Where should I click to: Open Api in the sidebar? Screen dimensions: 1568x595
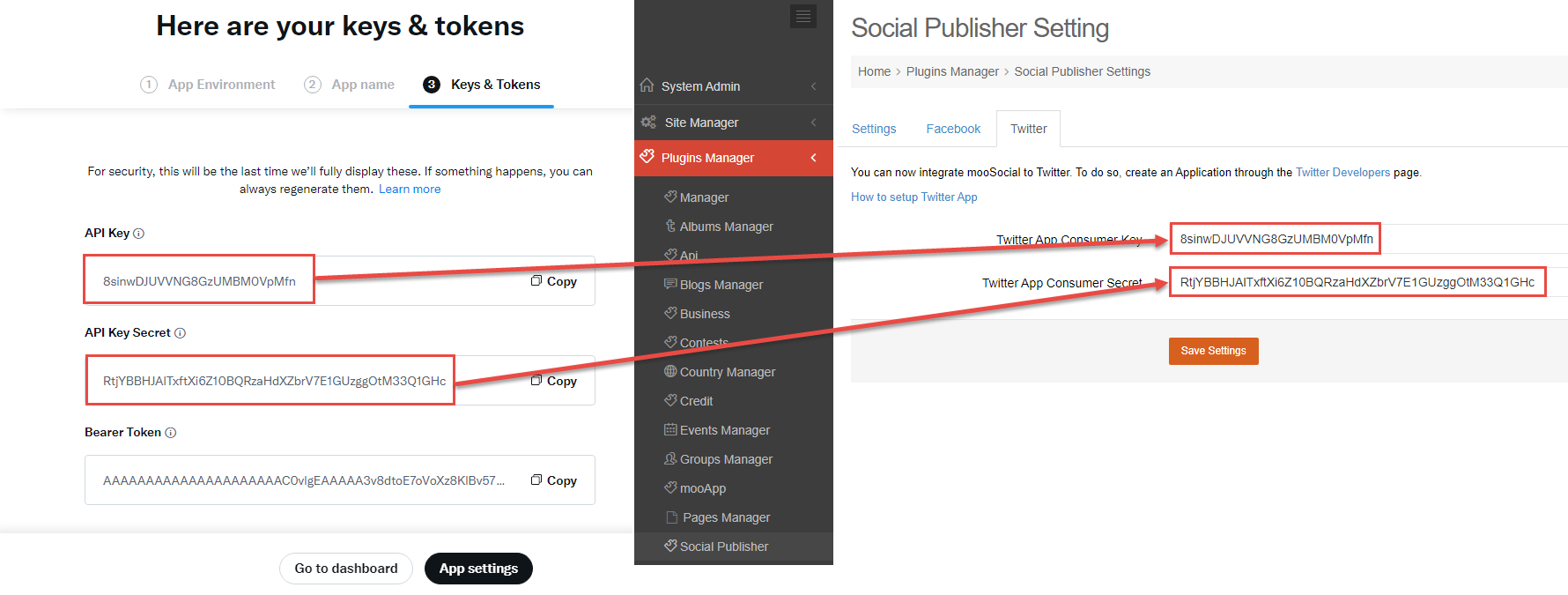point(689,256)
